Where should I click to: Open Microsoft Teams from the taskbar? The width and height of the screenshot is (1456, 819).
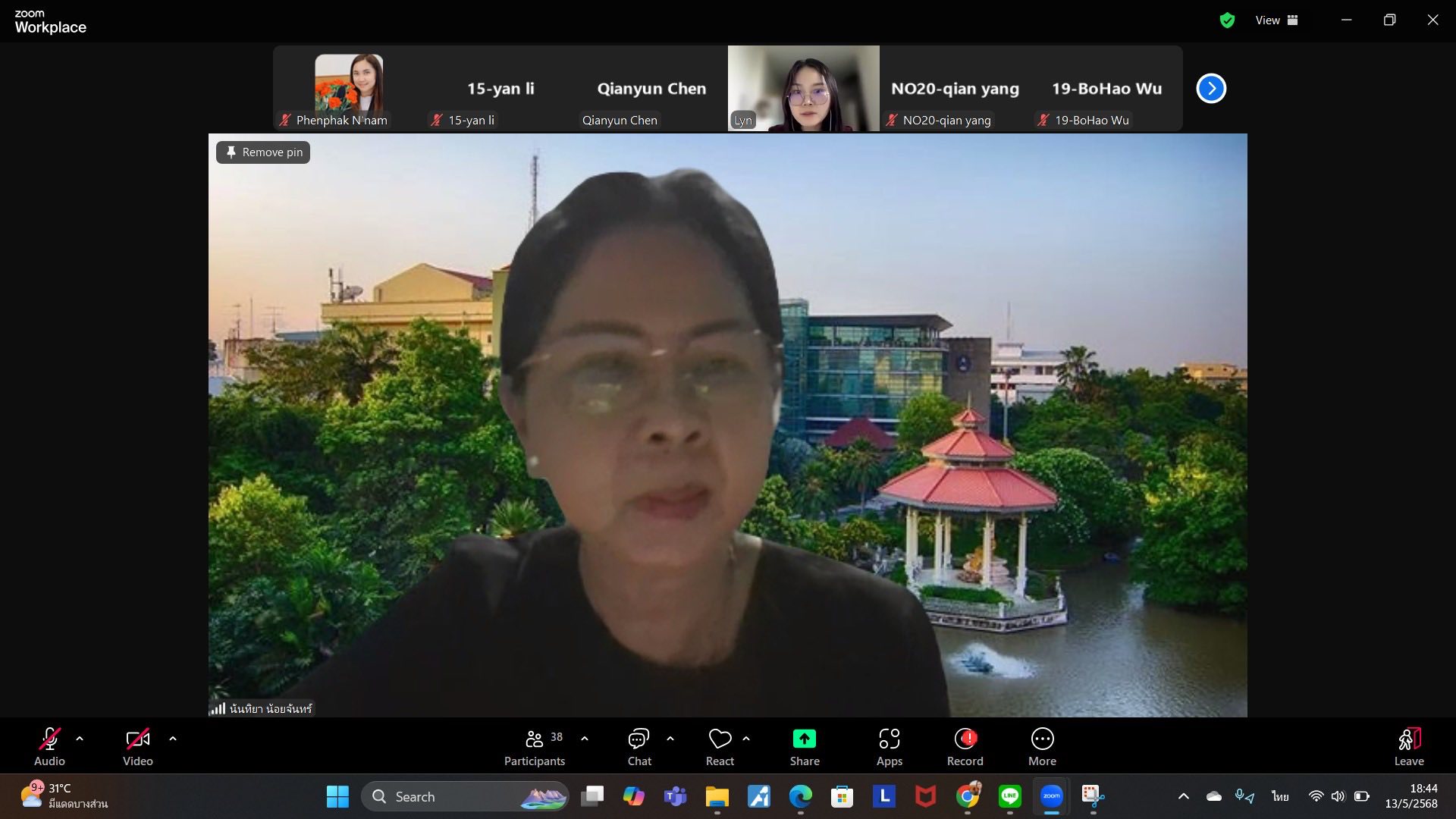(x=675, y=796)
